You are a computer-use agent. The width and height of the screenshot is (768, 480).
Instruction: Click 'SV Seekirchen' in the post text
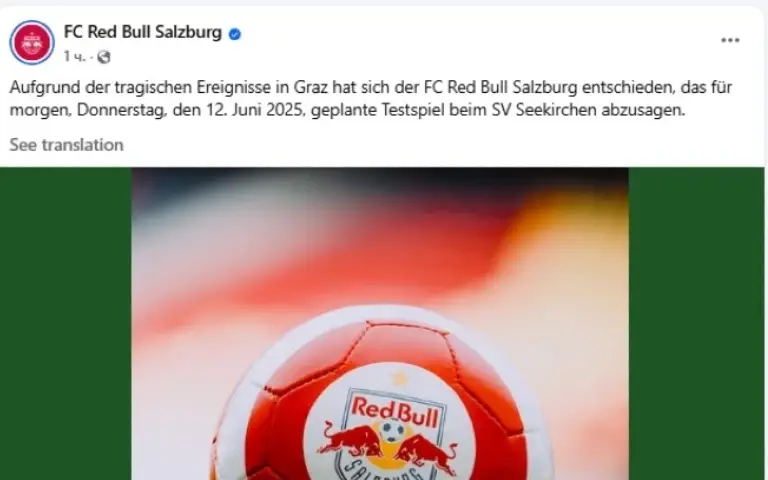point(544,110)
